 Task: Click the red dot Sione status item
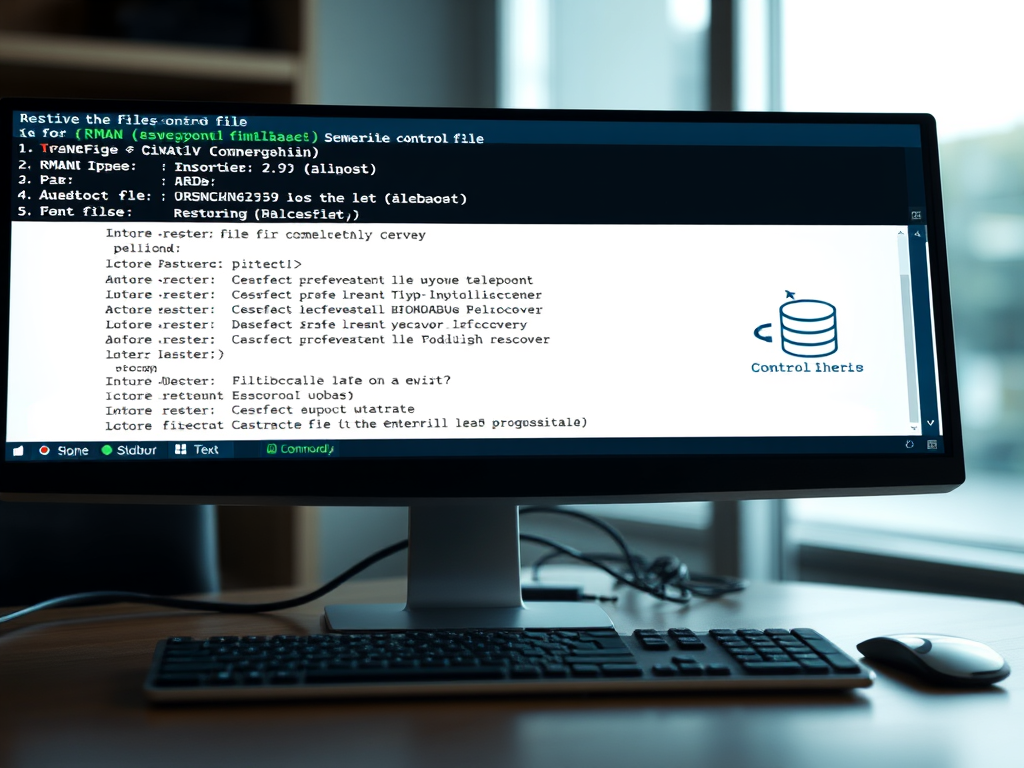point(63,451)
